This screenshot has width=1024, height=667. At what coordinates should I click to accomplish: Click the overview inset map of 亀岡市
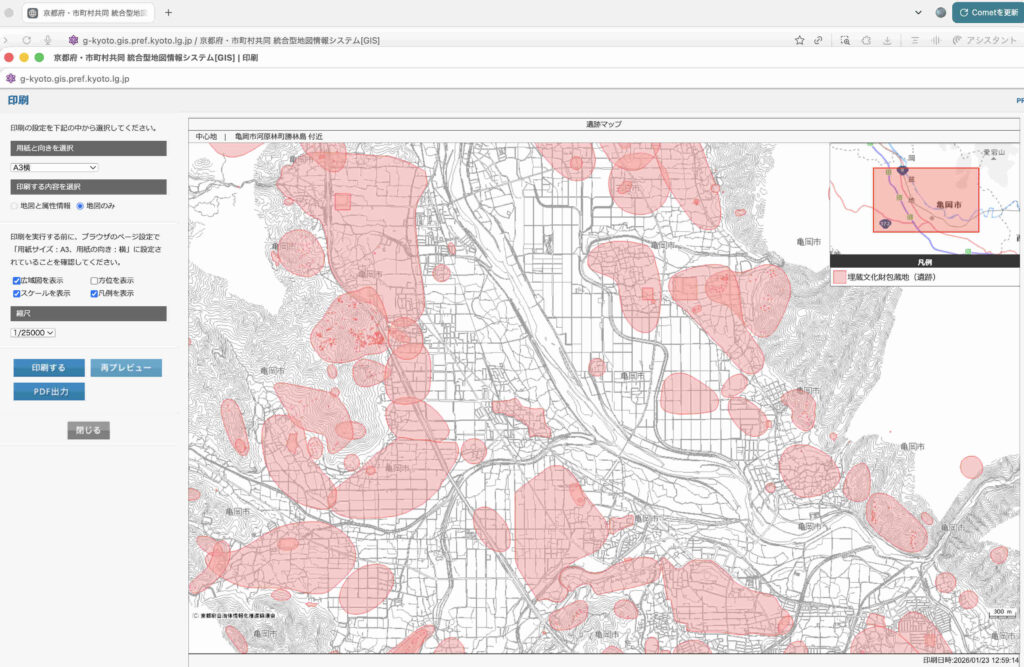point(924,198)
